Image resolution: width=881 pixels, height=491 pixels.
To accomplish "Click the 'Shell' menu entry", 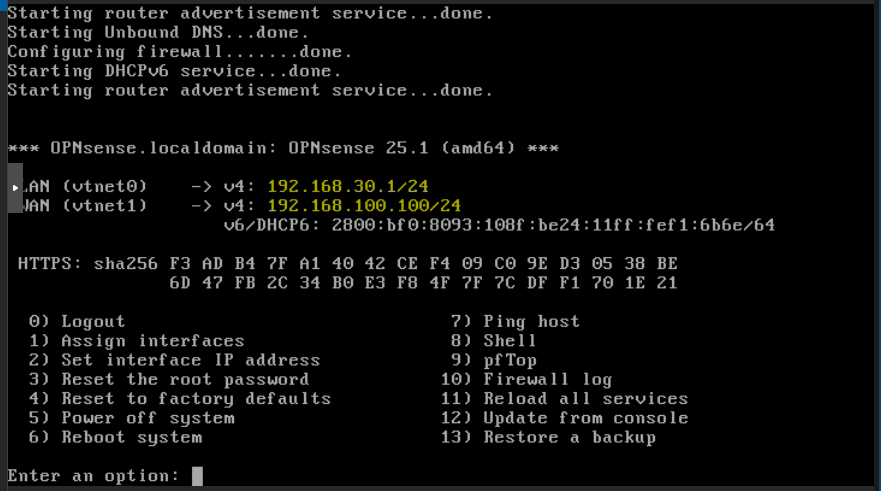I will pyautogui.click(x=510, y=341).
